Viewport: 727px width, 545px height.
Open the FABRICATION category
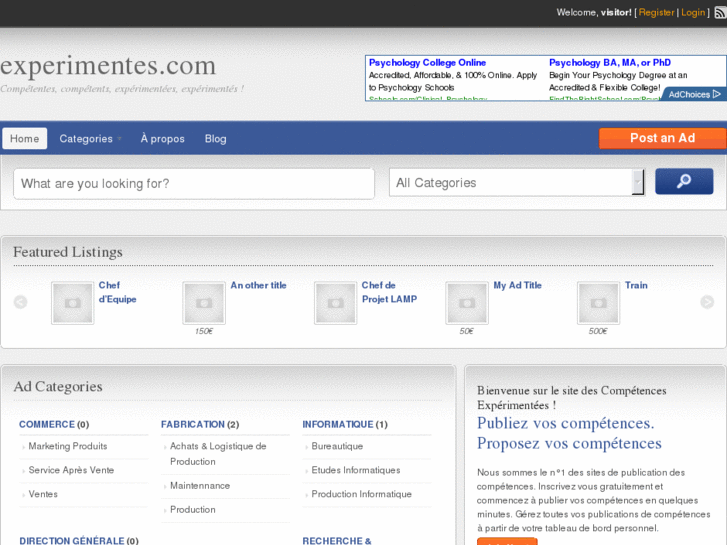(x=192, y=424)
